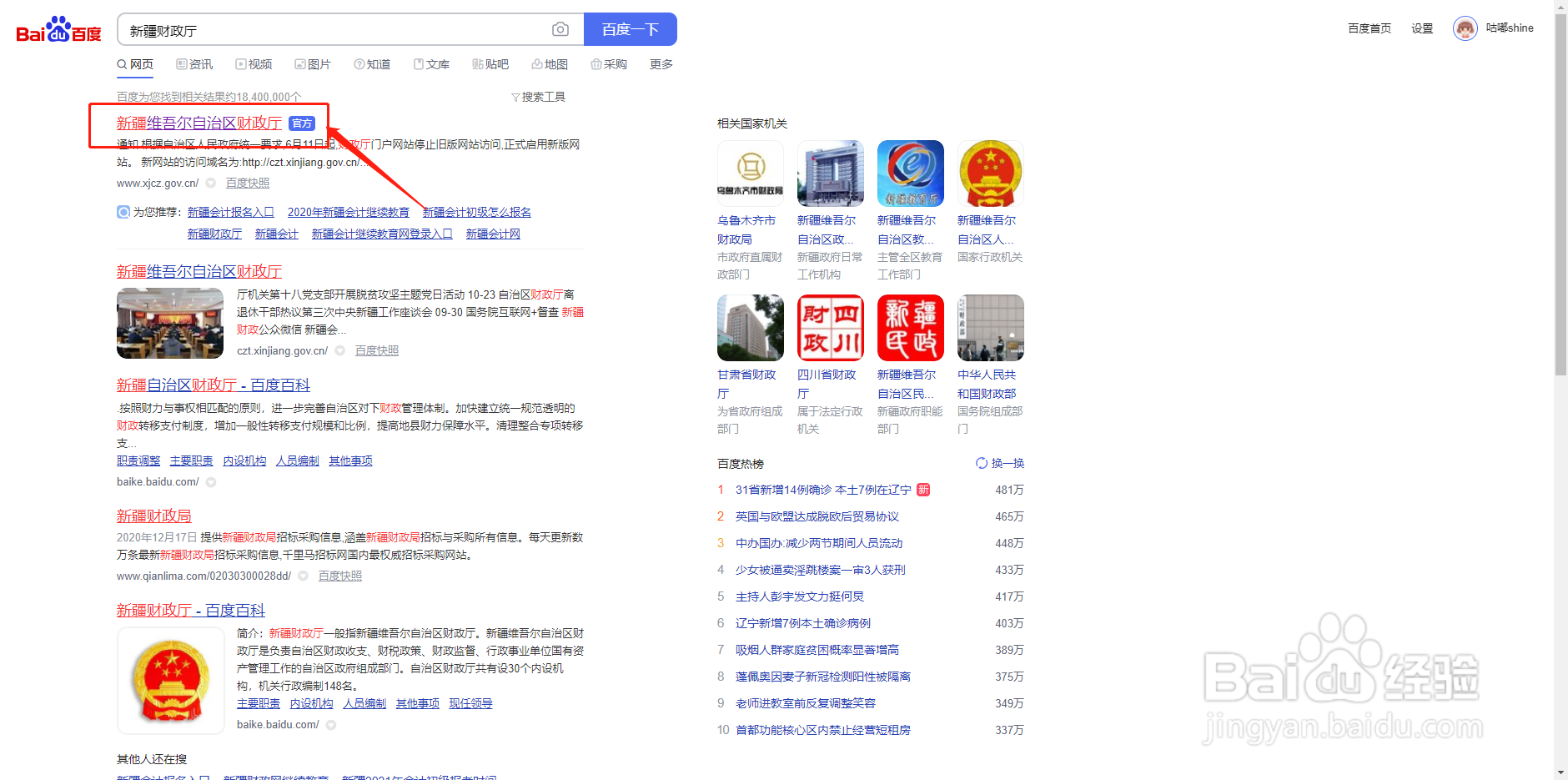Click the scrollbar up arrow
This screenshot has width=1568, height=780.
coord(1560,6)
